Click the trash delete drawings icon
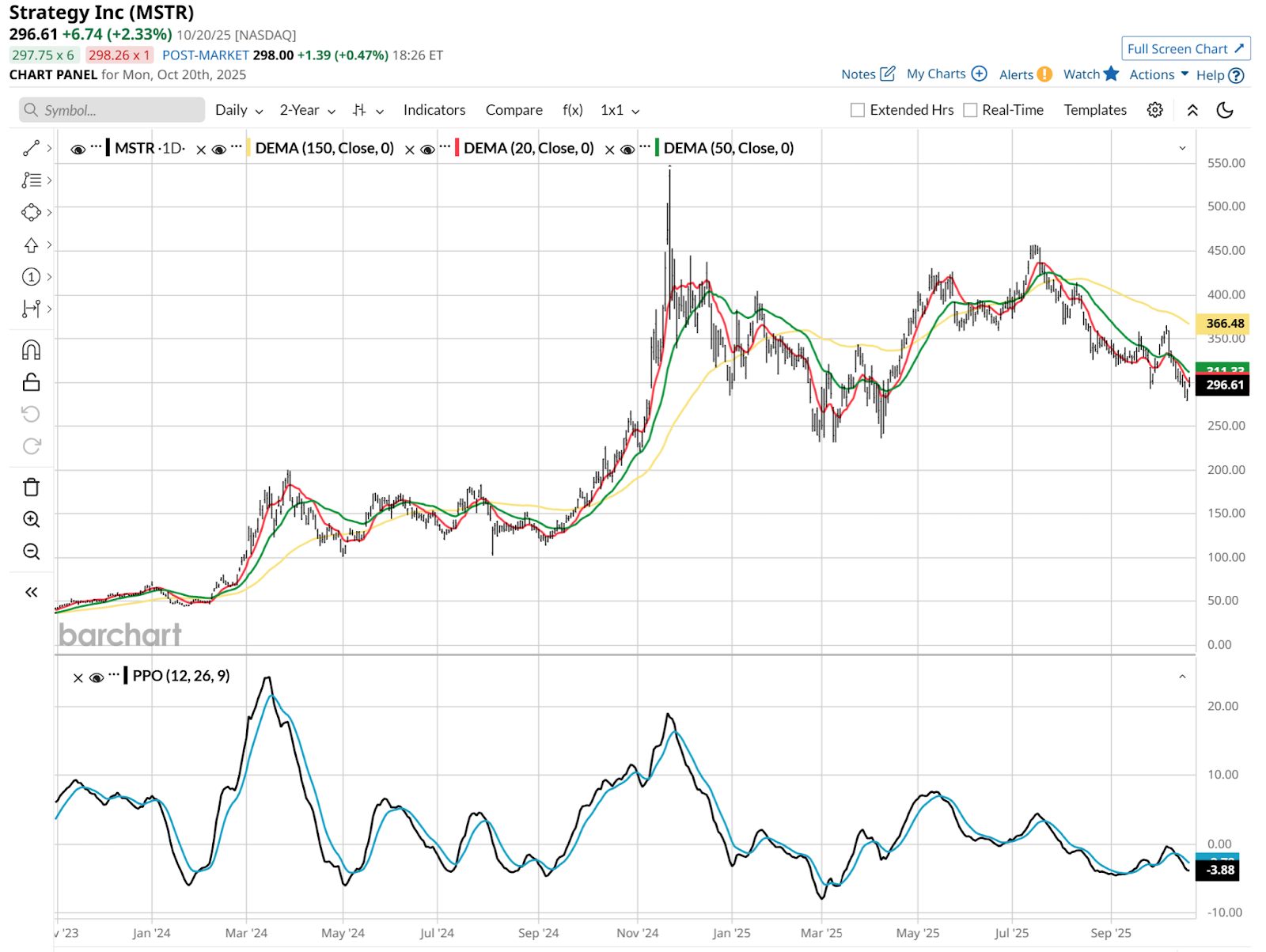 point(31,487)
